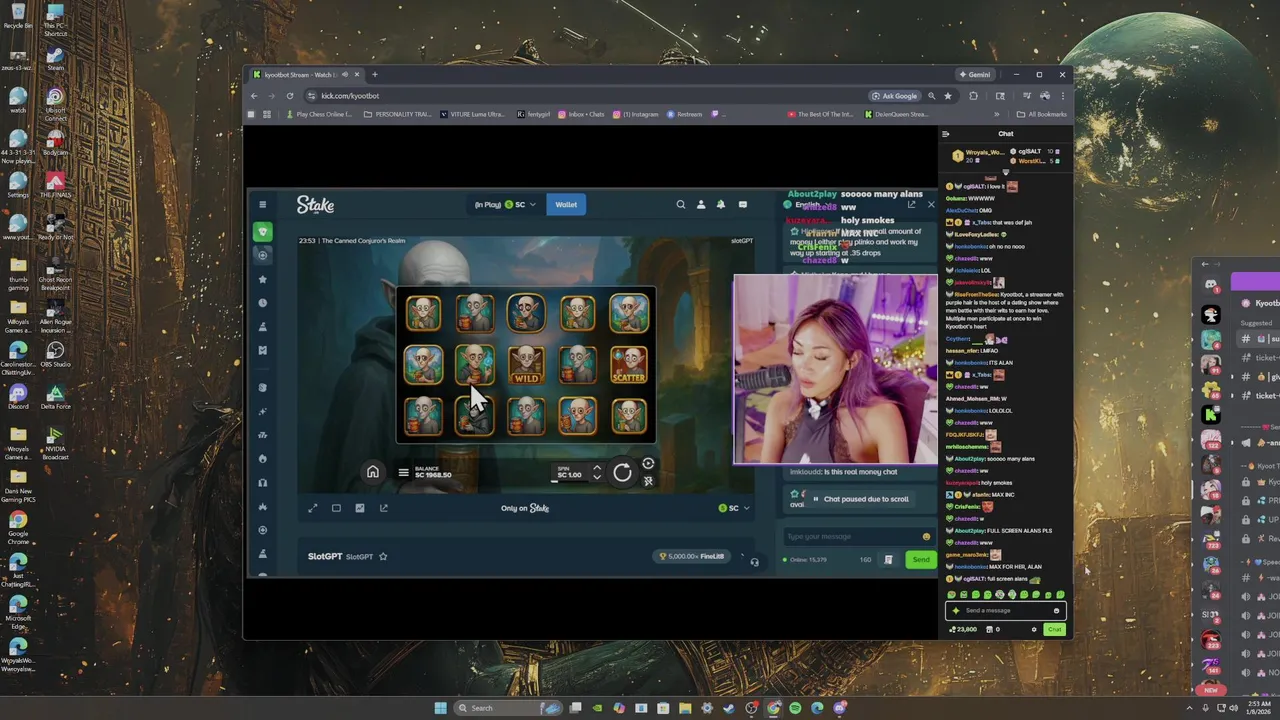Click the browser address bar
Viewport: 1280px width, 720px height.
point(580,96)
